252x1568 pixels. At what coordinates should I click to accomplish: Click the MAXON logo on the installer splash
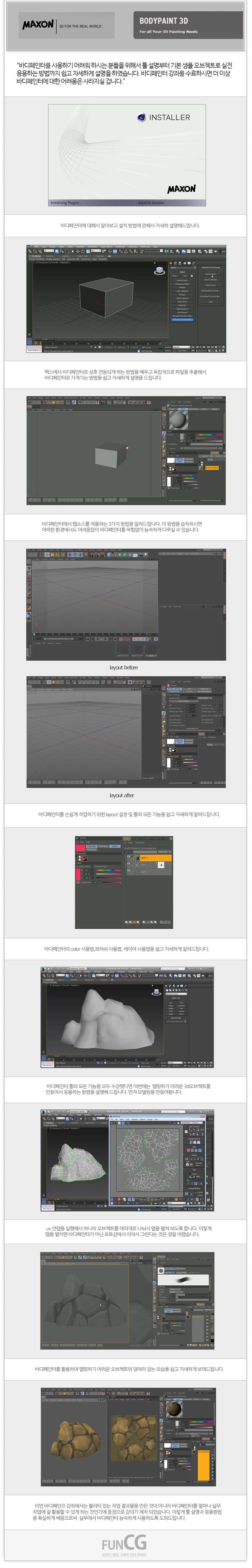coord(181,189)
